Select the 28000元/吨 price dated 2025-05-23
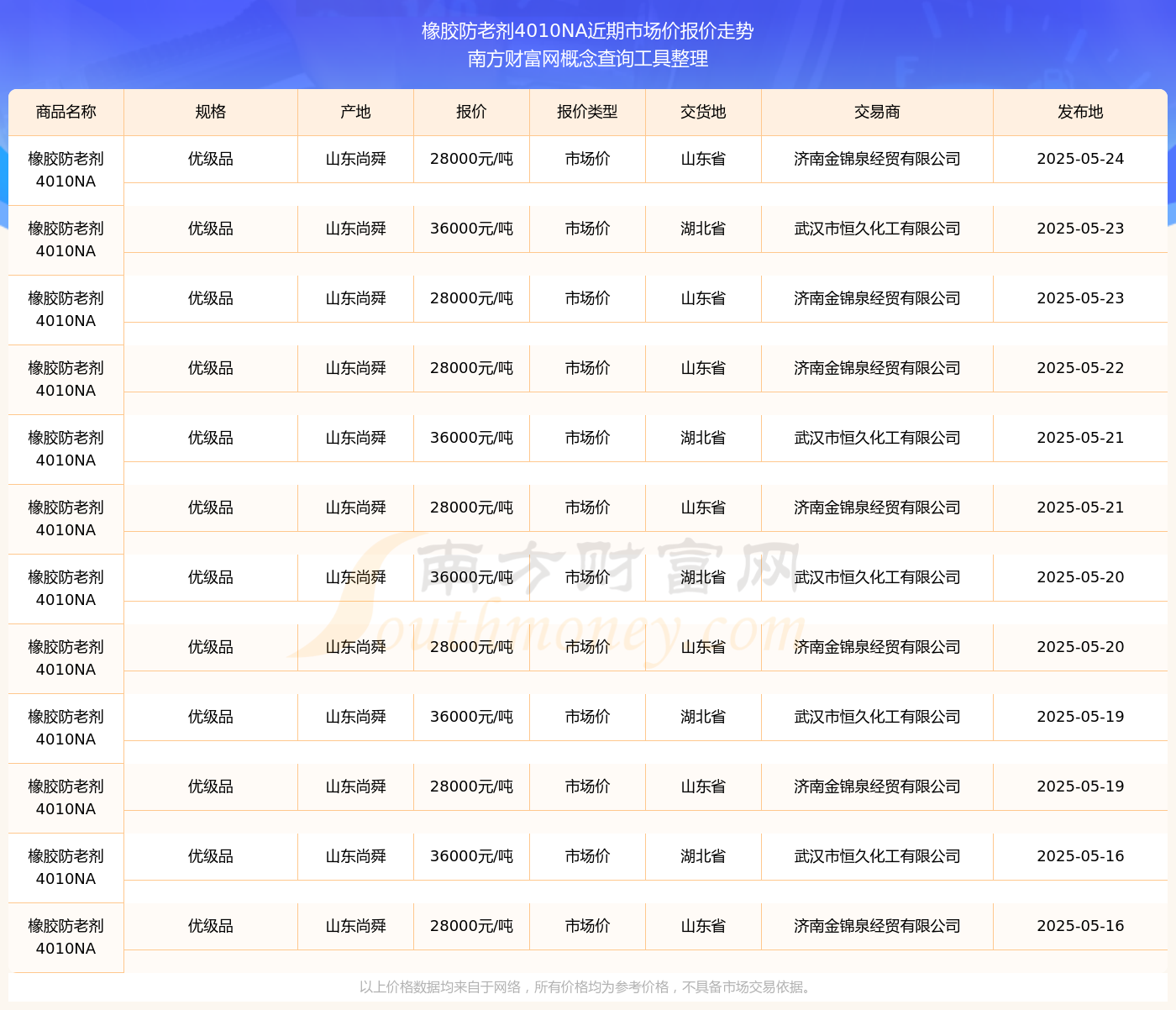 472,298
